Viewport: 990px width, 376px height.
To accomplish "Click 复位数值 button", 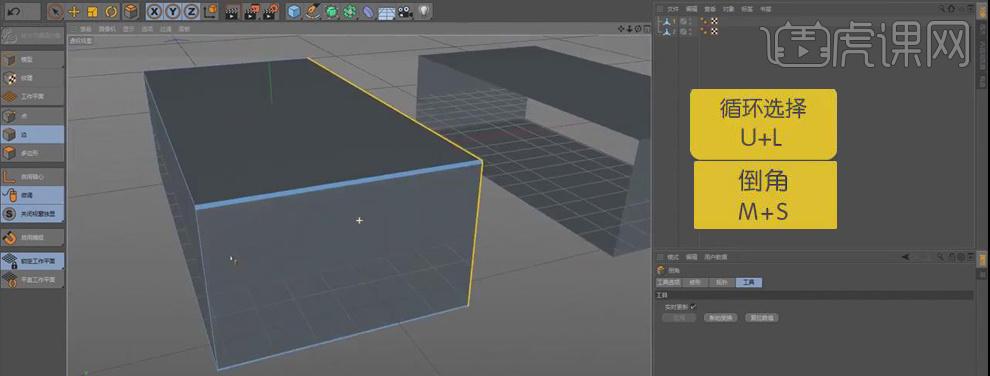I will click(761, 318).
